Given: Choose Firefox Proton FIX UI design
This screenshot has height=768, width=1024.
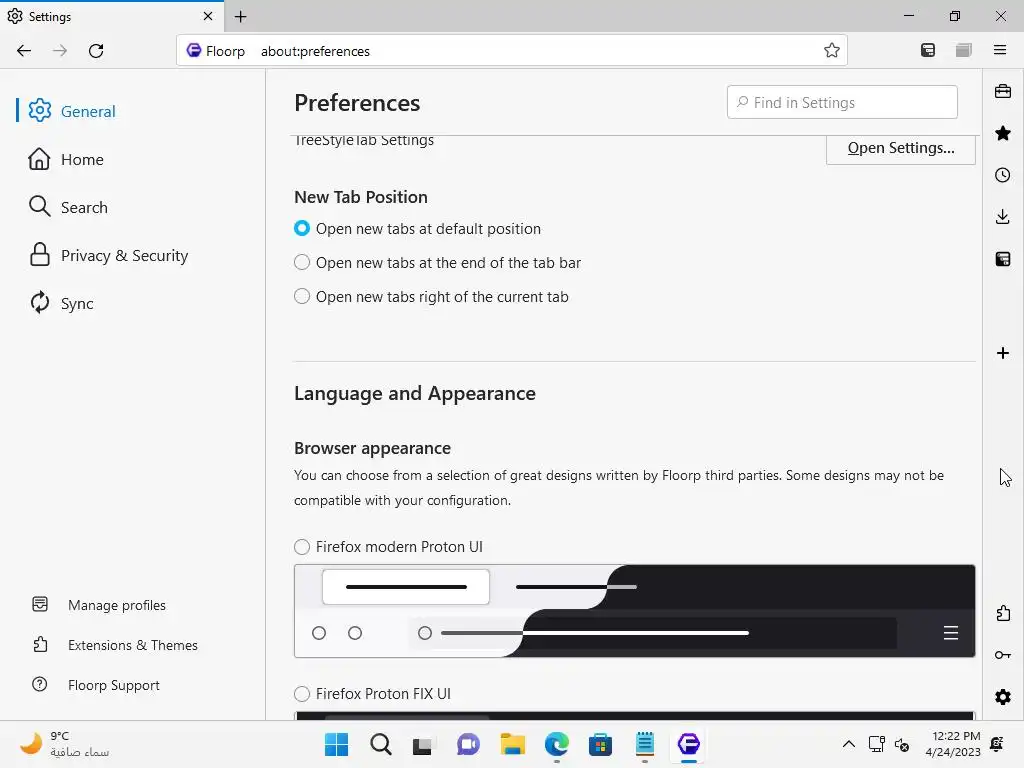Looking at the screenshot, I should [x=302, y=694].
